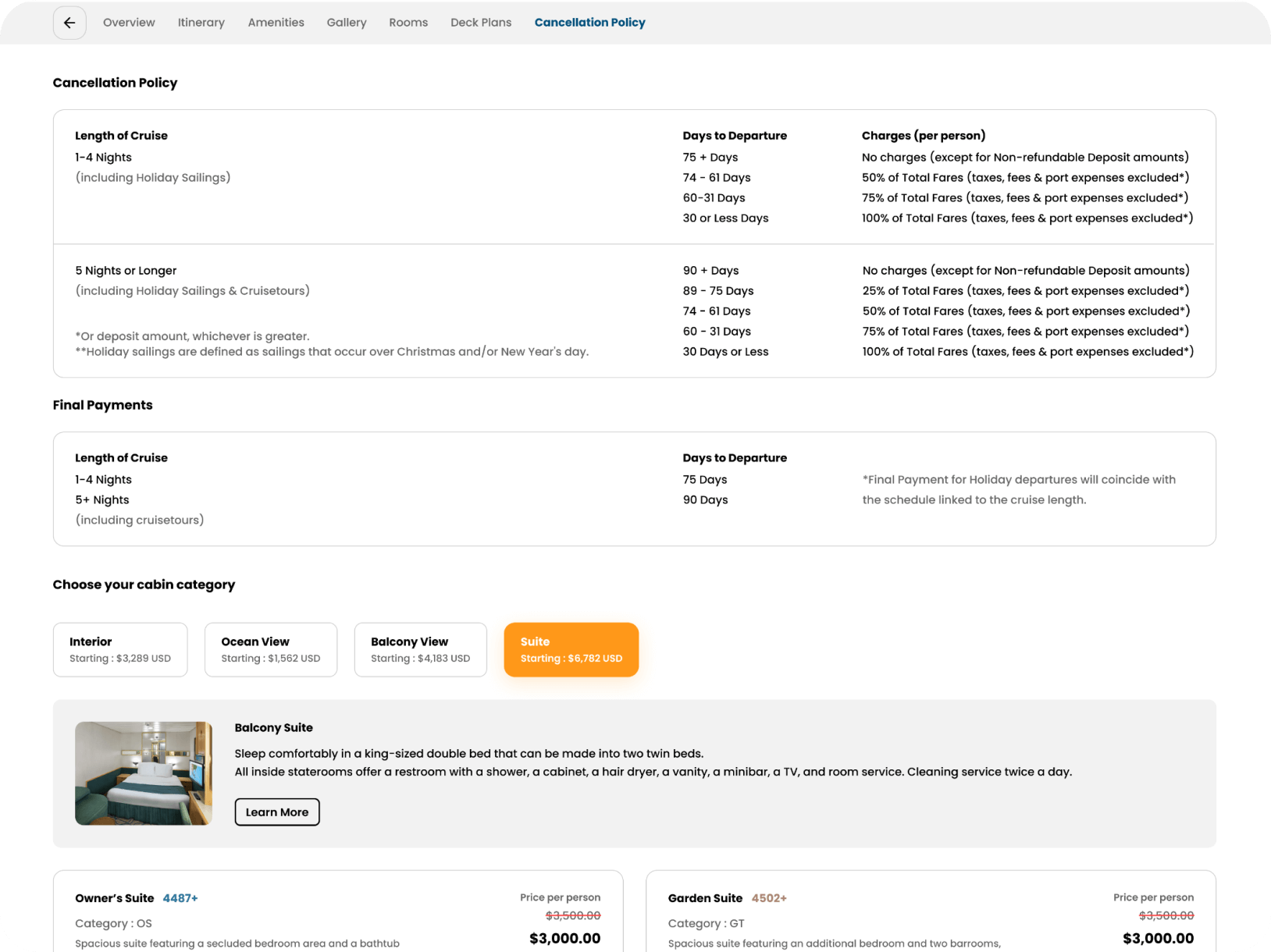Click the Cancellation Policy tab

point(589,23)
